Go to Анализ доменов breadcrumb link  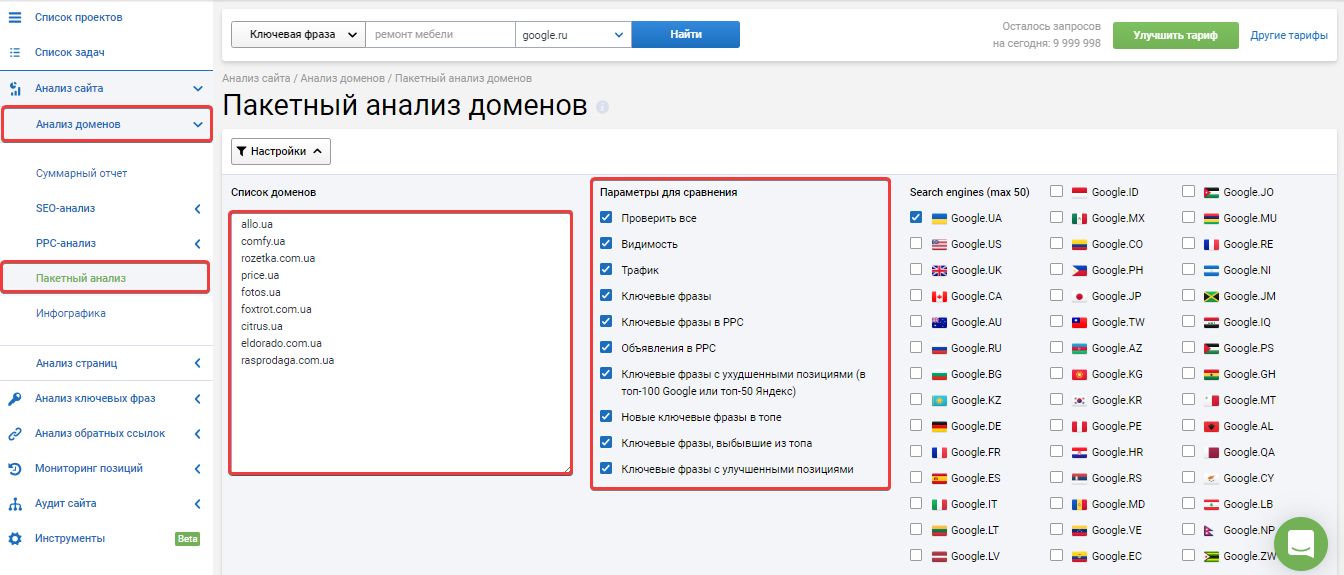point(341,78)
